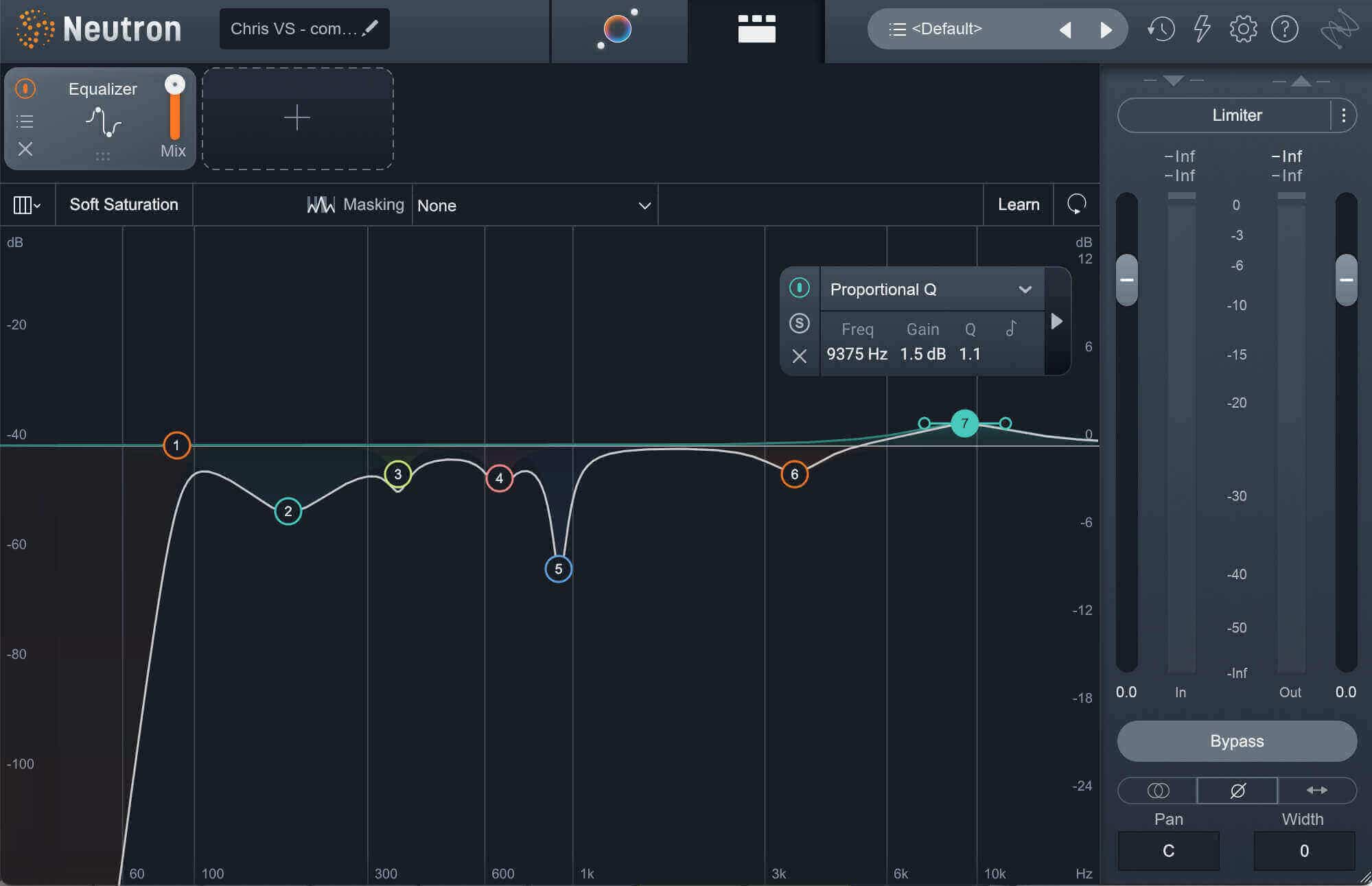This screenshot has width=1372, height=886.
Task: Toggle band 7 power button
Action: [799, 288]
